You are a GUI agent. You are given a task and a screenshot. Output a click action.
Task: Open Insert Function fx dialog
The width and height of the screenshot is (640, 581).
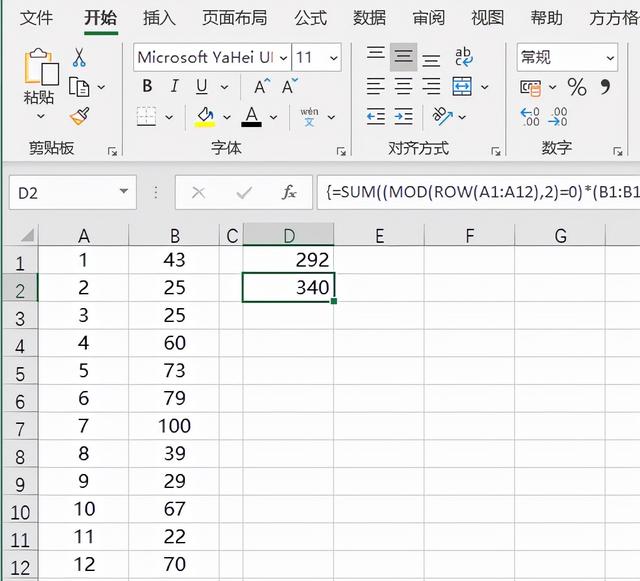coord(289,192)
